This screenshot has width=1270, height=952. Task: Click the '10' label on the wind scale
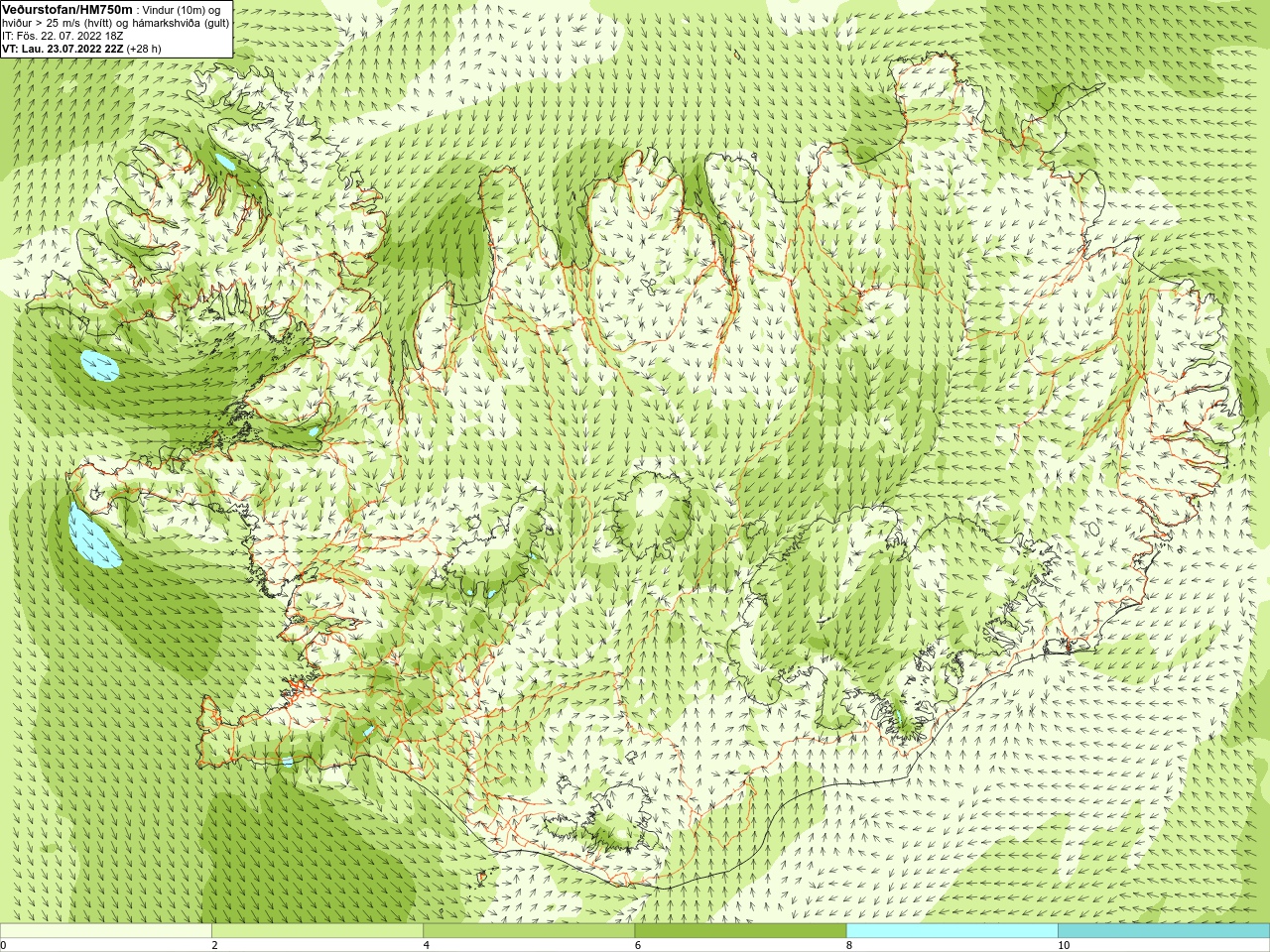tap(1064, 945)
